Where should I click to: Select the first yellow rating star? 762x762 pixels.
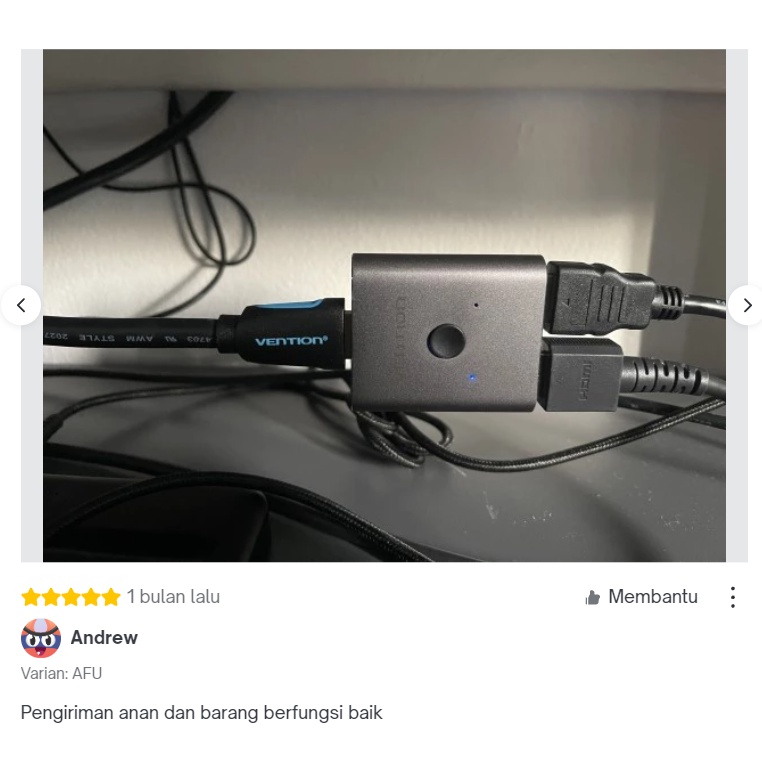pyautogui.click(x=31, y=597)
